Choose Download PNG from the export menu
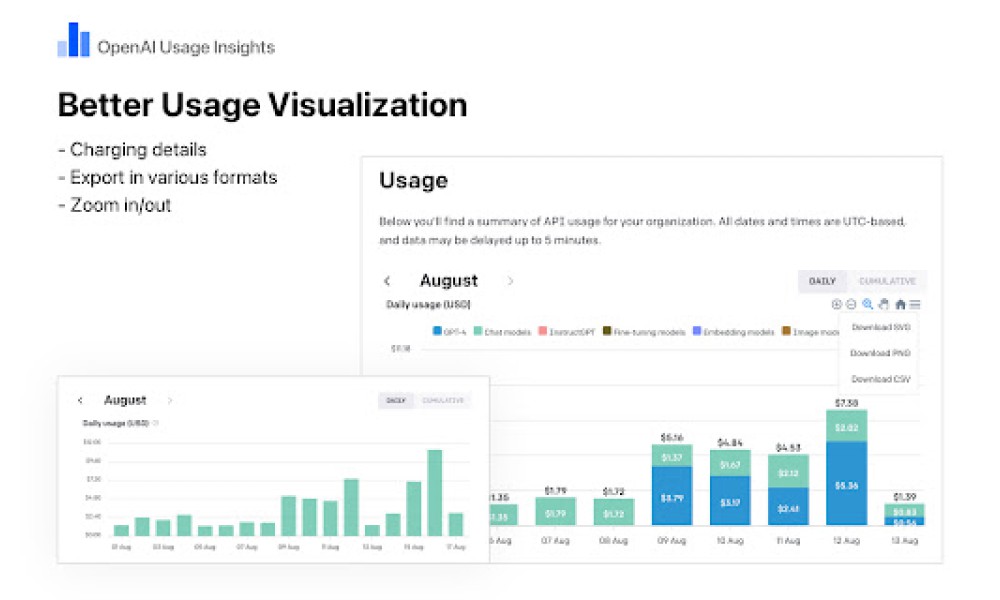 pyautogui.click(x=880, y=353)
